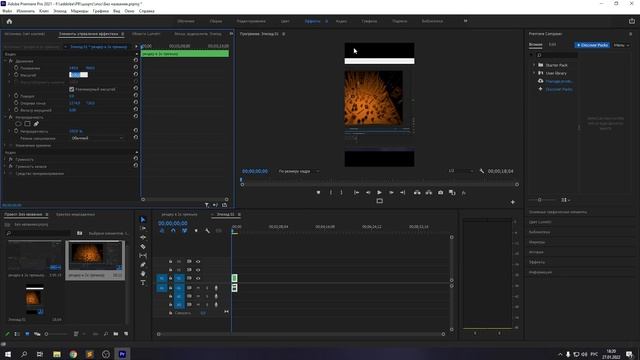The width and height of the screenshot is (640, 360).
Task: Add a marker in the timeline header
Action: click(x=196, y=231)
